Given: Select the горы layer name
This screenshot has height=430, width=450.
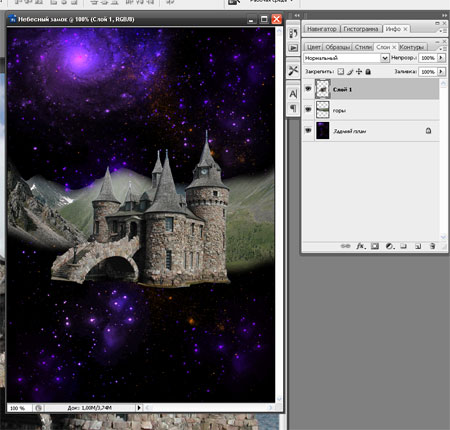Looking at the screenshot, I should pyautogui.click(x=339, y=110).
